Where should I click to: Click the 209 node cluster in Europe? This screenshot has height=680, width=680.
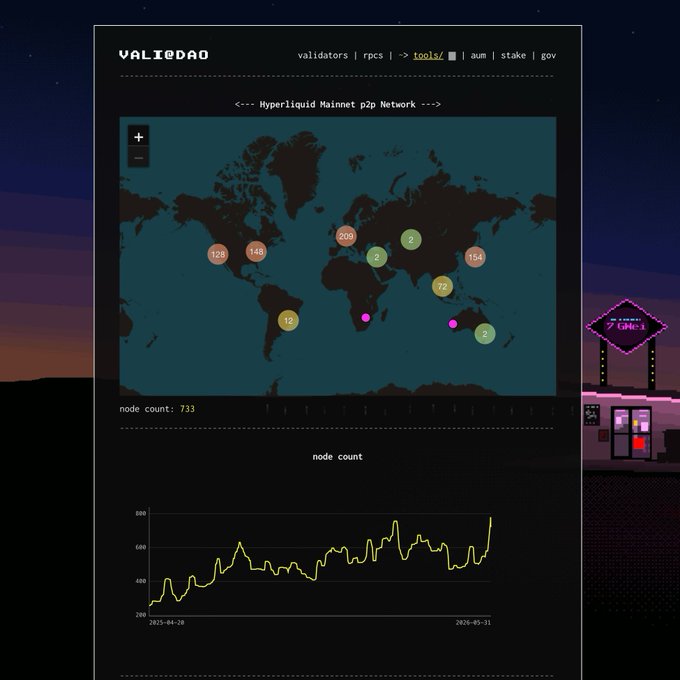click(346, 236)
